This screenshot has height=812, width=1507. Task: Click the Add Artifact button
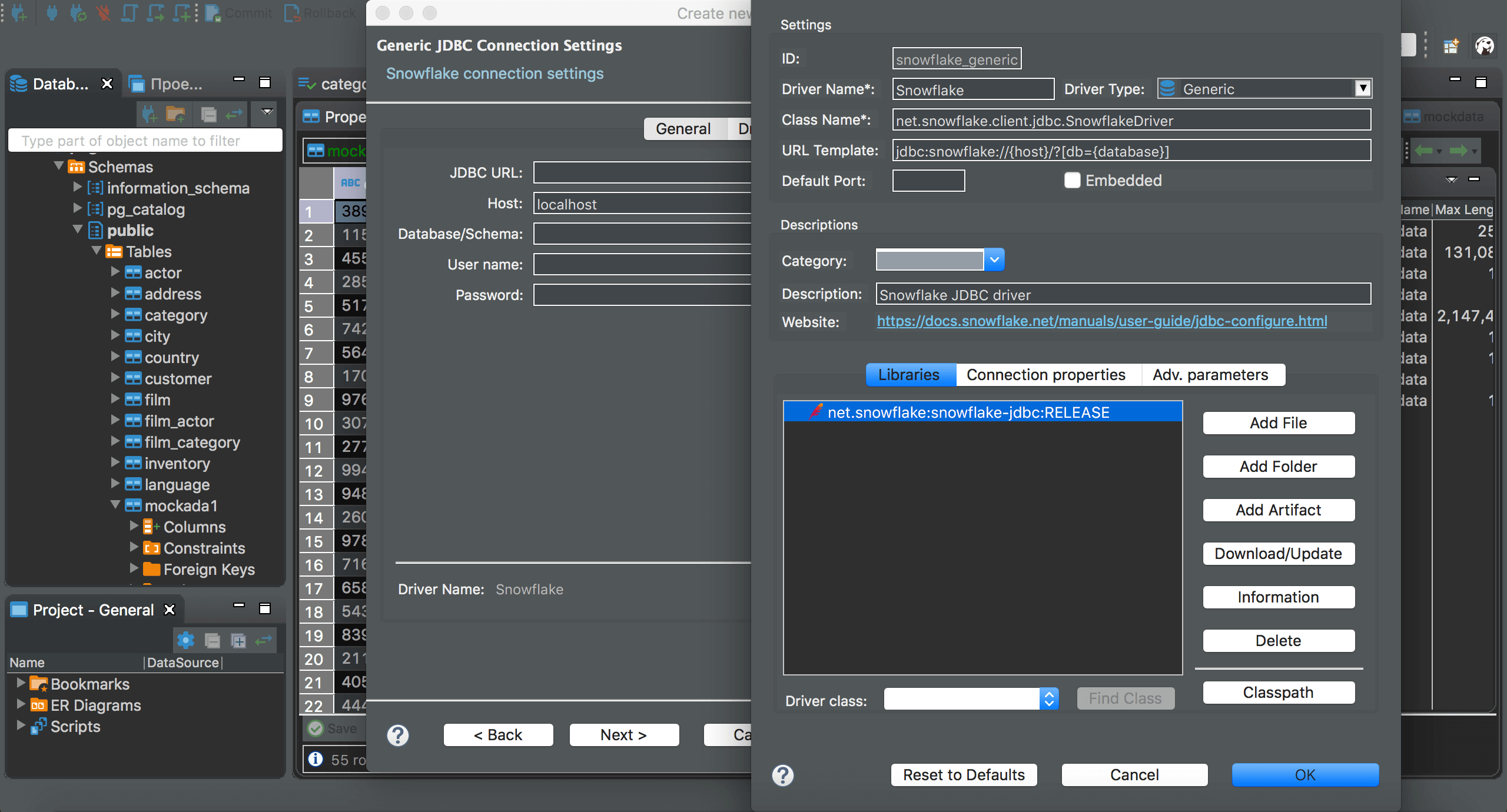coord(1278,509)
